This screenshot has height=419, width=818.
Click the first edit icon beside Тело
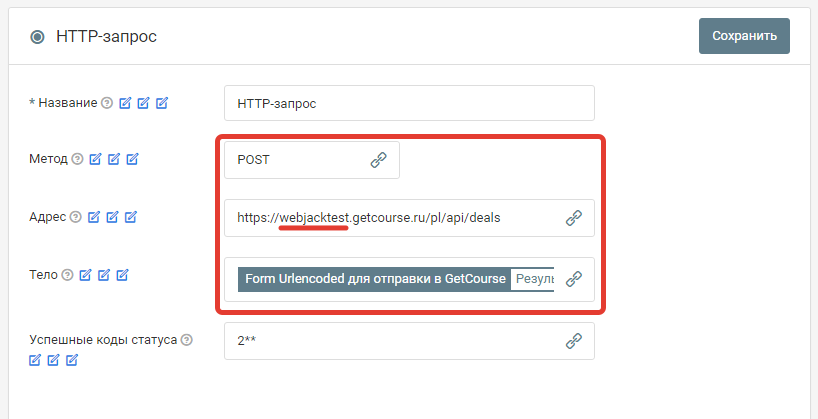coord(85,274)
